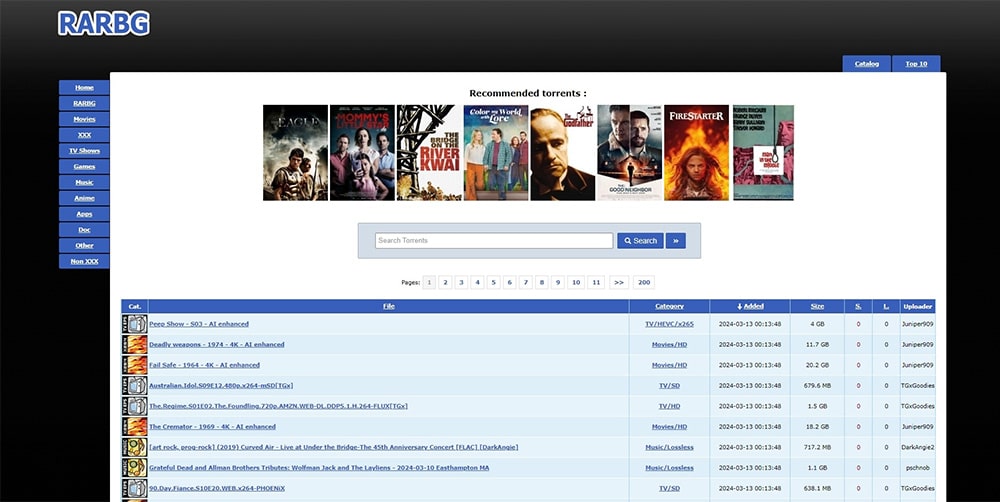Viewport: 1000px width, 502px height.
Task: Click the category icon beside The Cremator torrent
Action: point(134,427)
